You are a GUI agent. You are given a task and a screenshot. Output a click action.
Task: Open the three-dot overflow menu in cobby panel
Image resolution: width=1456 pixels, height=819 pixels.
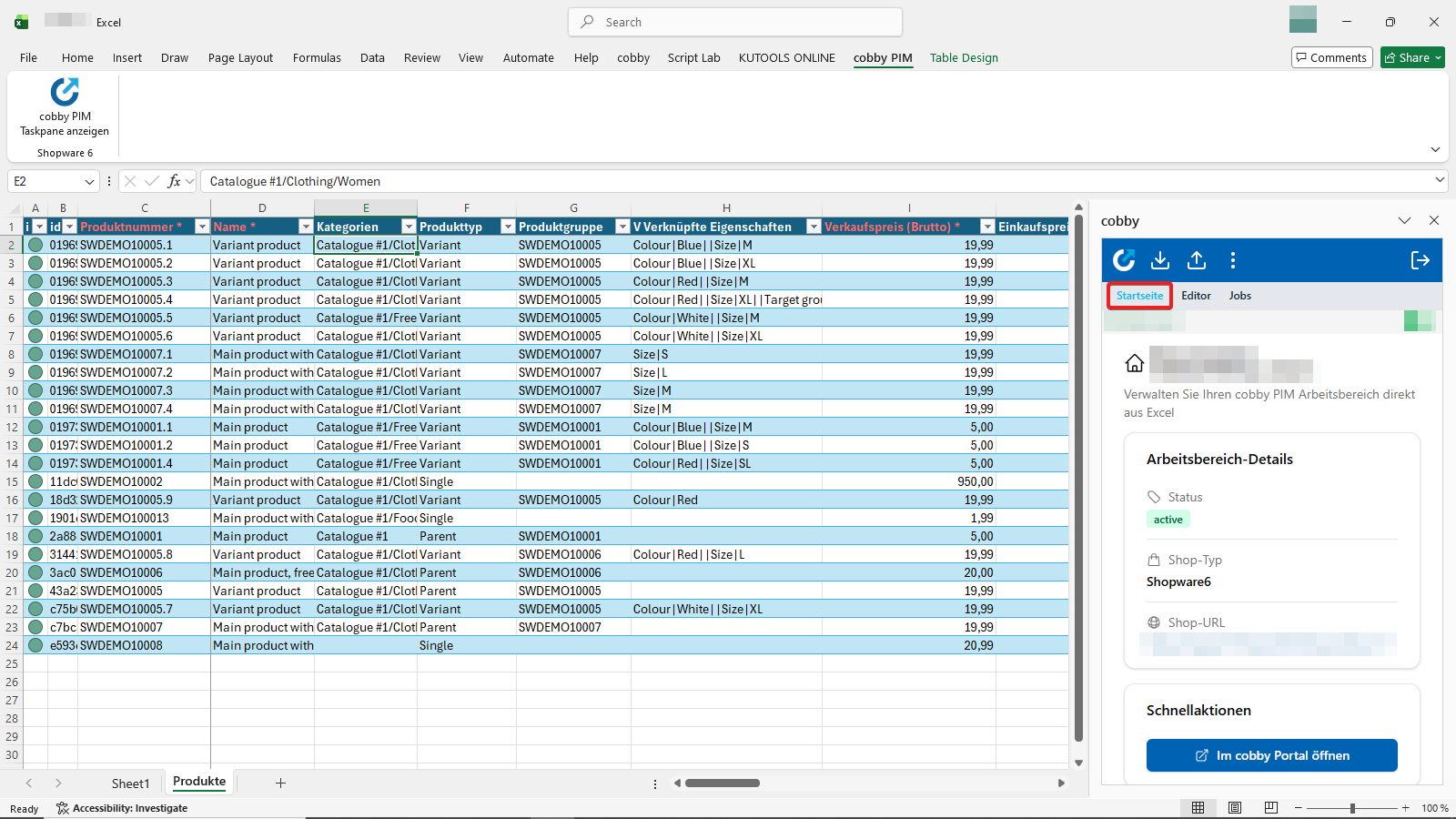(x=1233, y=260)
